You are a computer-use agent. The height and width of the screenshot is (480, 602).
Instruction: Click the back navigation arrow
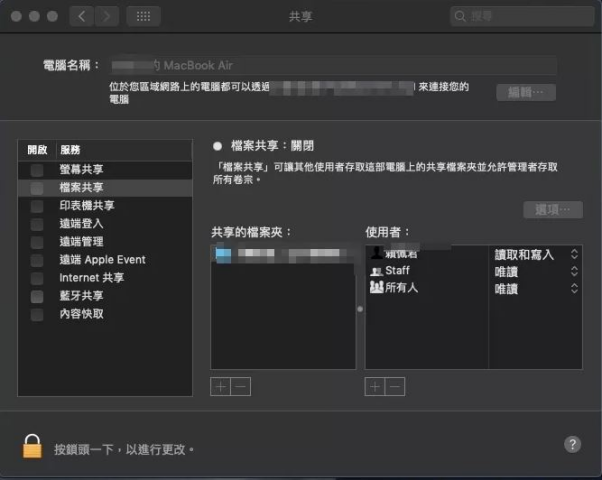point(81,16)
